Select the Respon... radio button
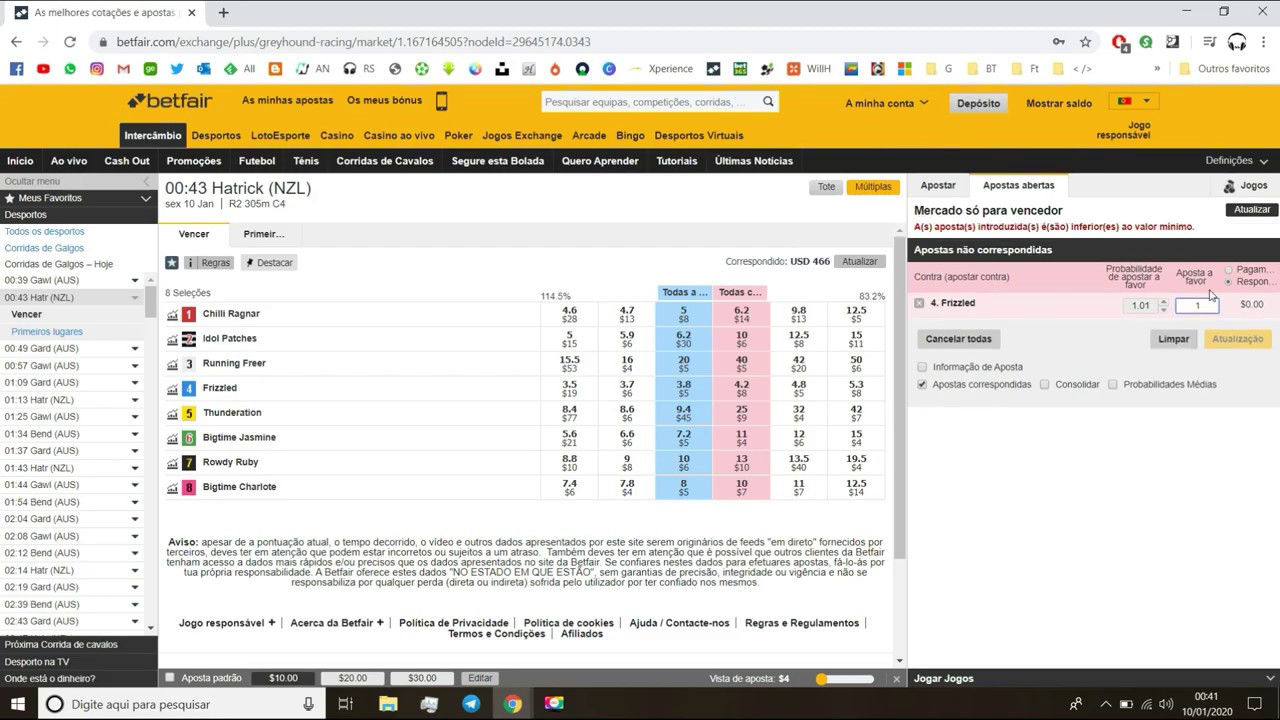 (x=1228, y=282)
